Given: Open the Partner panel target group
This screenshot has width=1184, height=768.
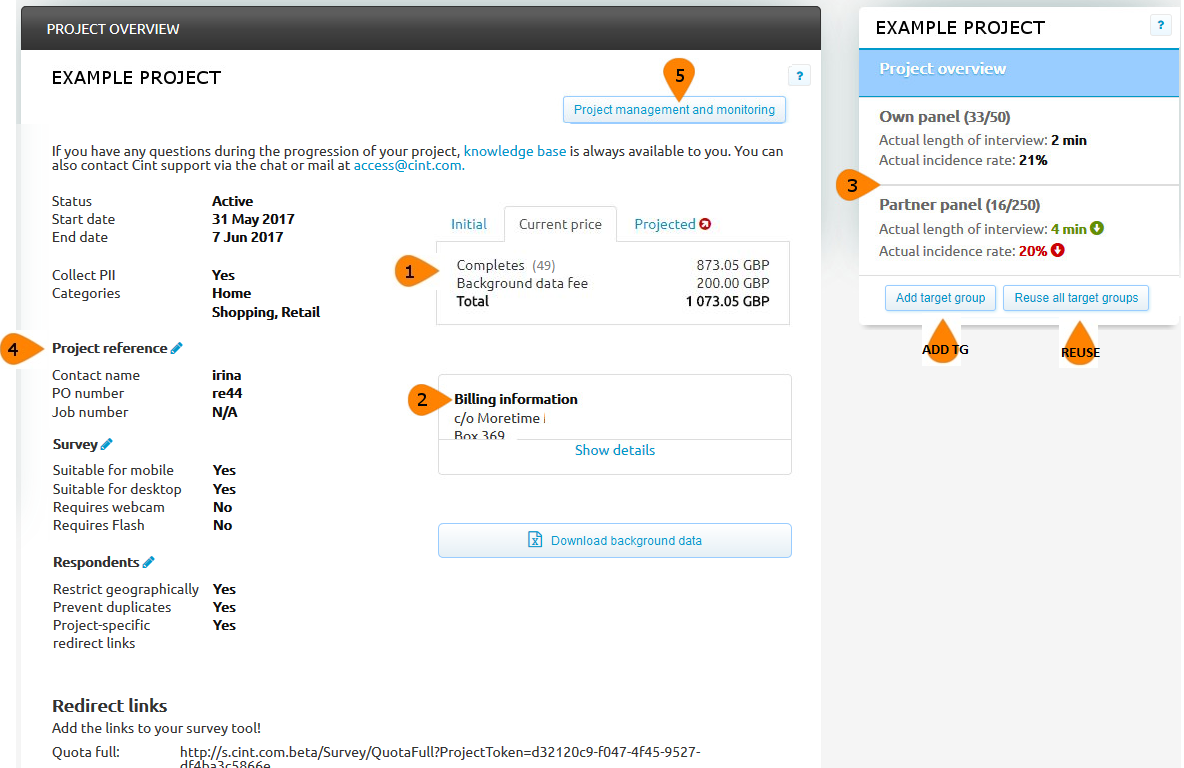Looking at the screenshot, I should tap(959, 205).
